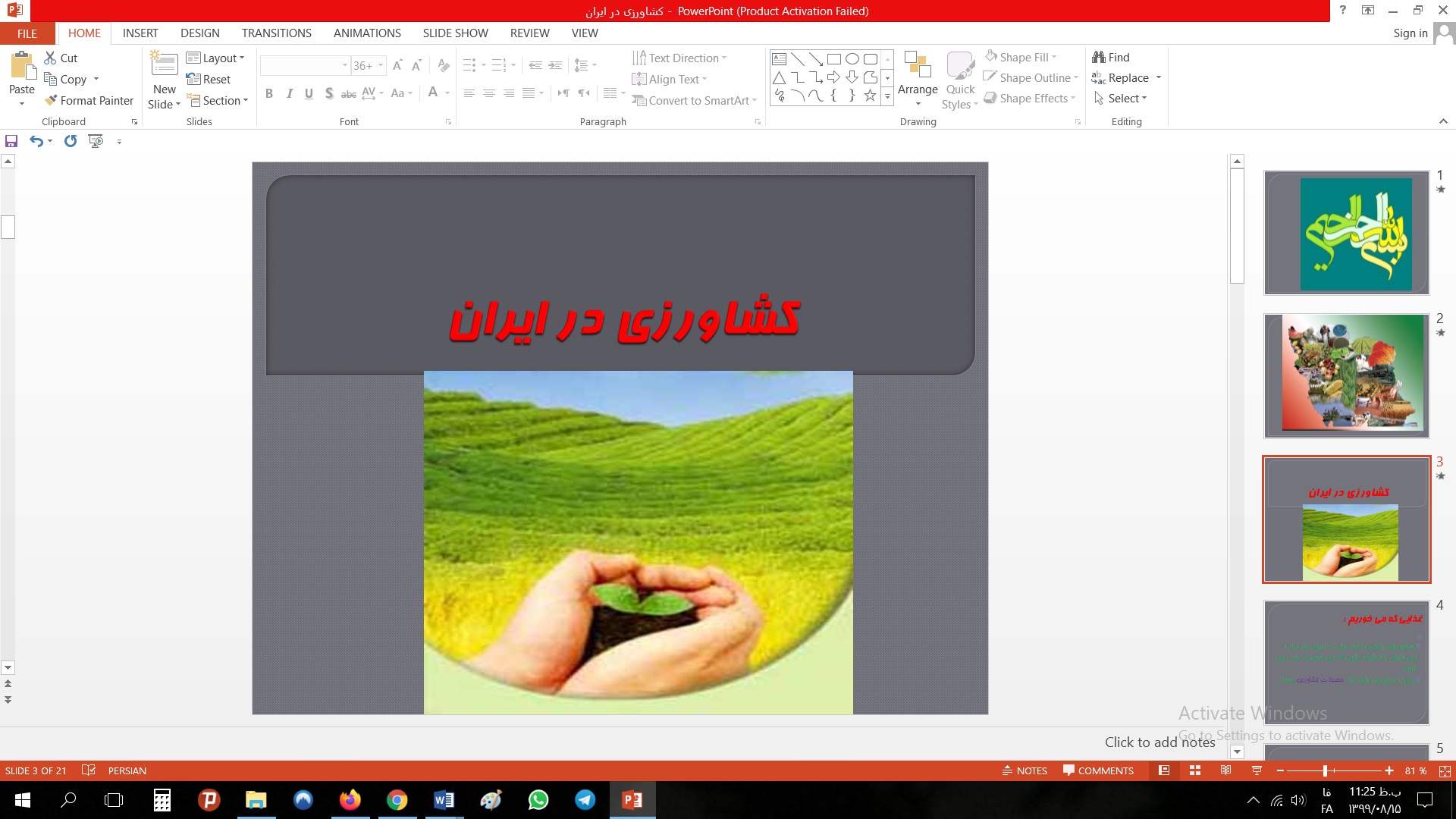1456x819 pixels.
Task: Switch to the TRANSITIONS ribbon tab
Action: tap(276, 33)
